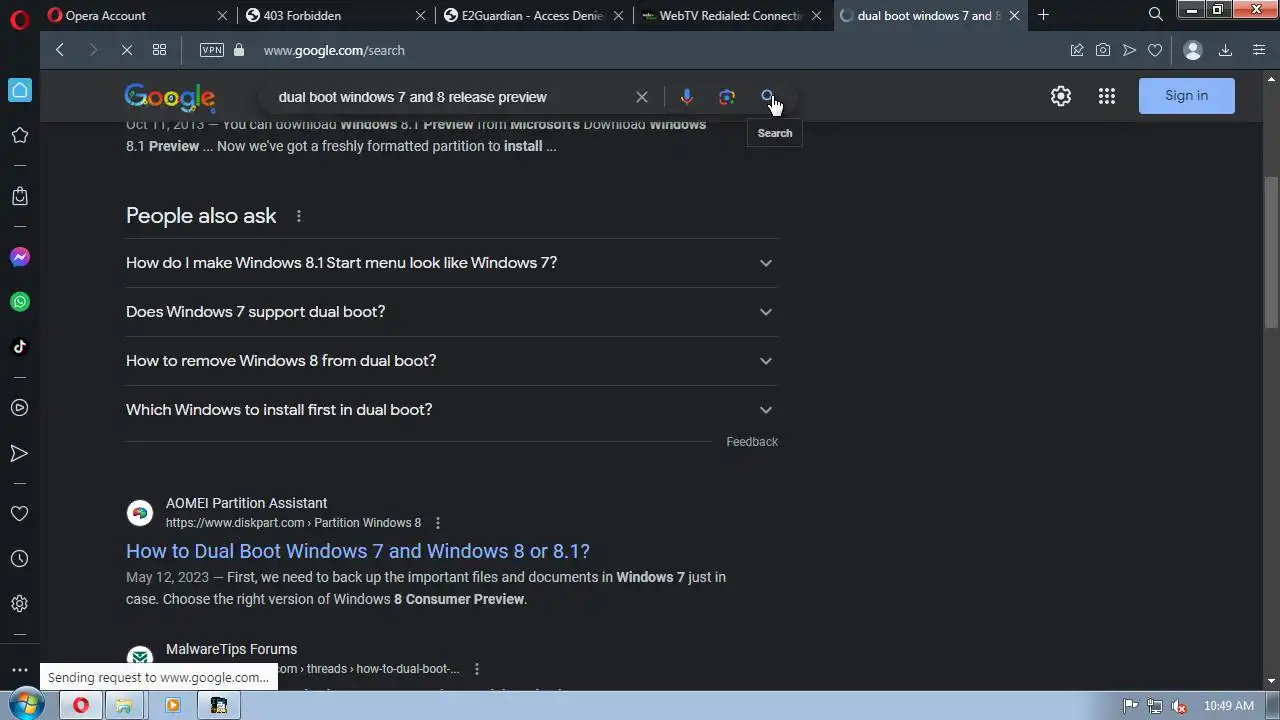Open the Google apps grid
Image resolution: width=1280 pixels, height=720 pixels.
click(x=1107, y=96)
